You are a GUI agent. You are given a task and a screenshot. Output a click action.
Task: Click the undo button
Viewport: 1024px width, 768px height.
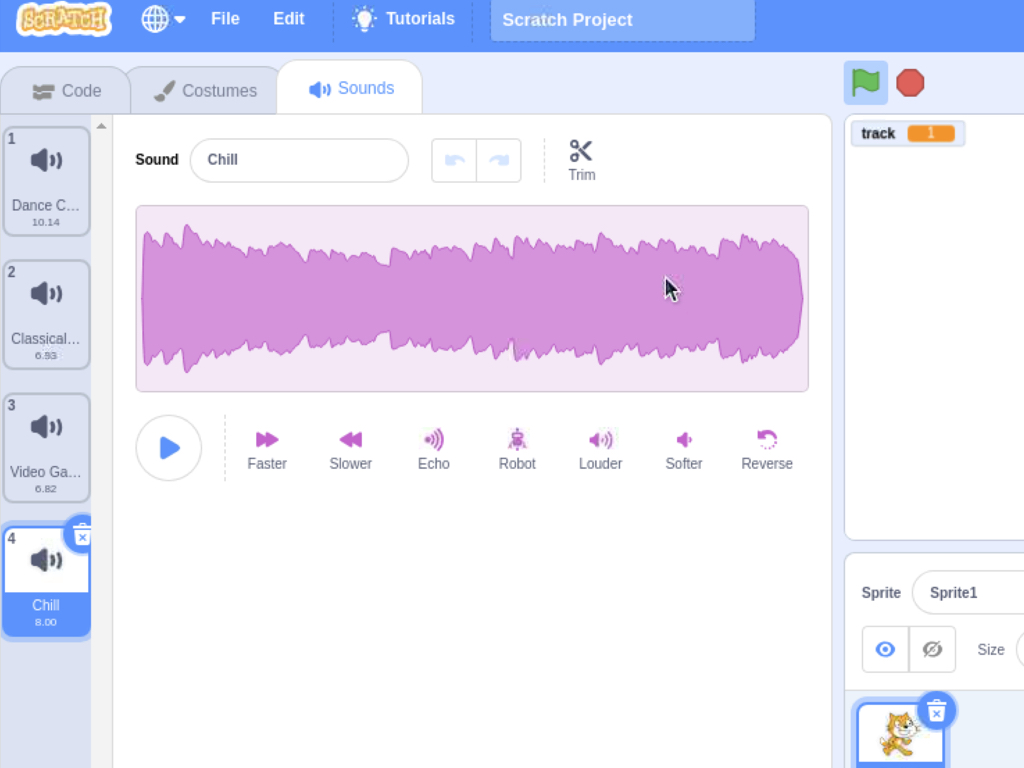tap(455, 160)
